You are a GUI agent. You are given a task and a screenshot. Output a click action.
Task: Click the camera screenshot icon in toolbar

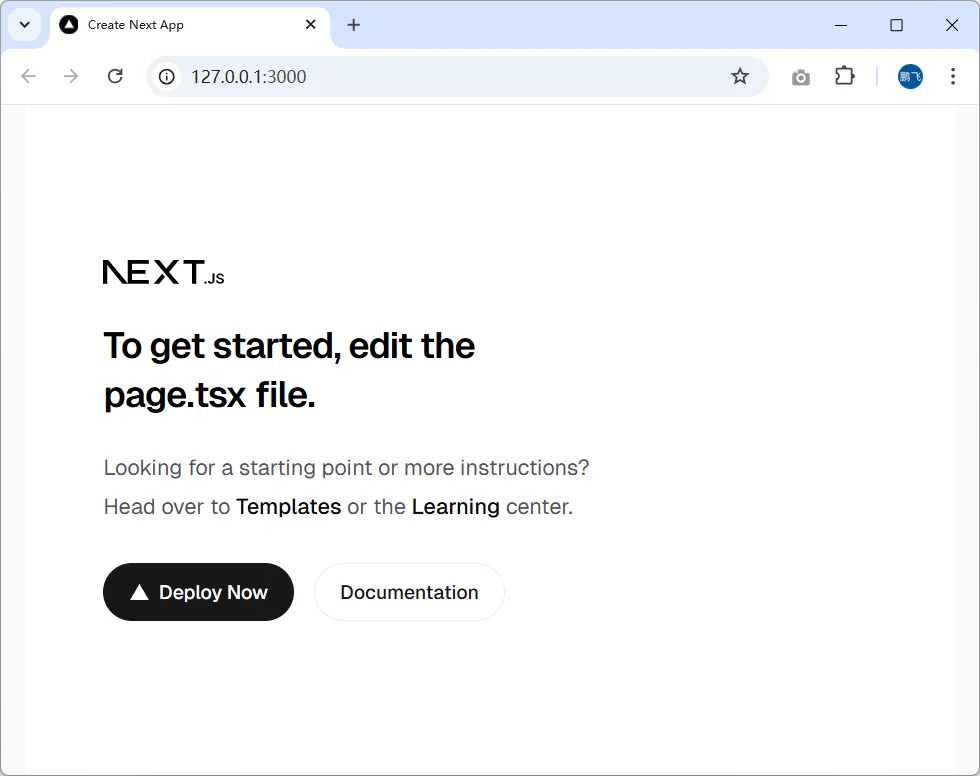tap(800, 77)
